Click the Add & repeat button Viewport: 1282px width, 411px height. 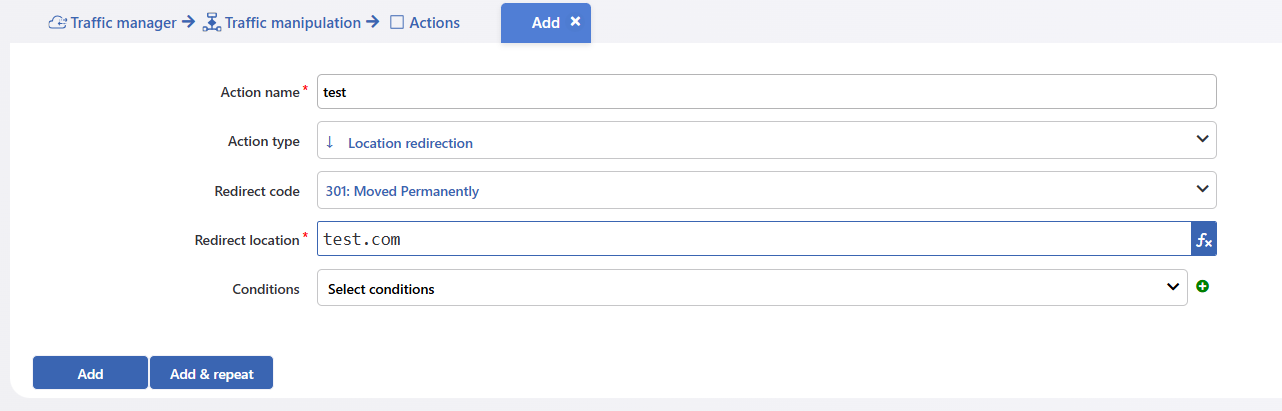coord(212,373)
